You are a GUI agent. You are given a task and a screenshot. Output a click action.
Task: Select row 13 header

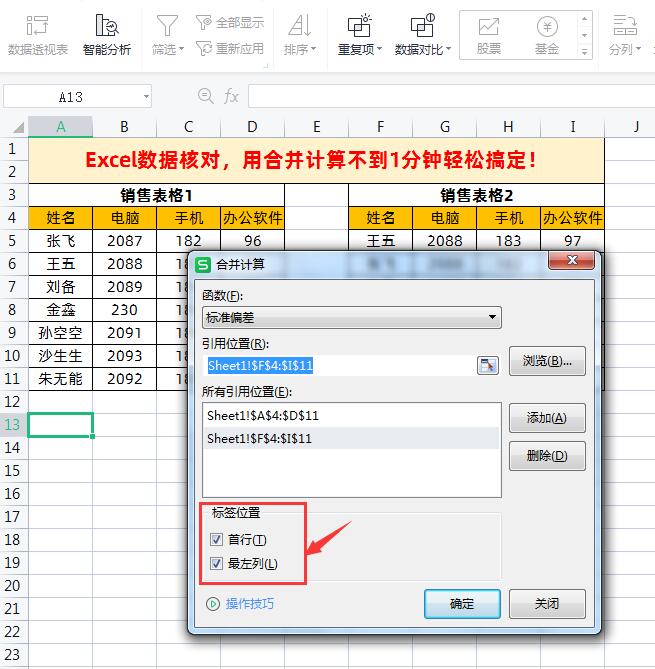[13, 425]
